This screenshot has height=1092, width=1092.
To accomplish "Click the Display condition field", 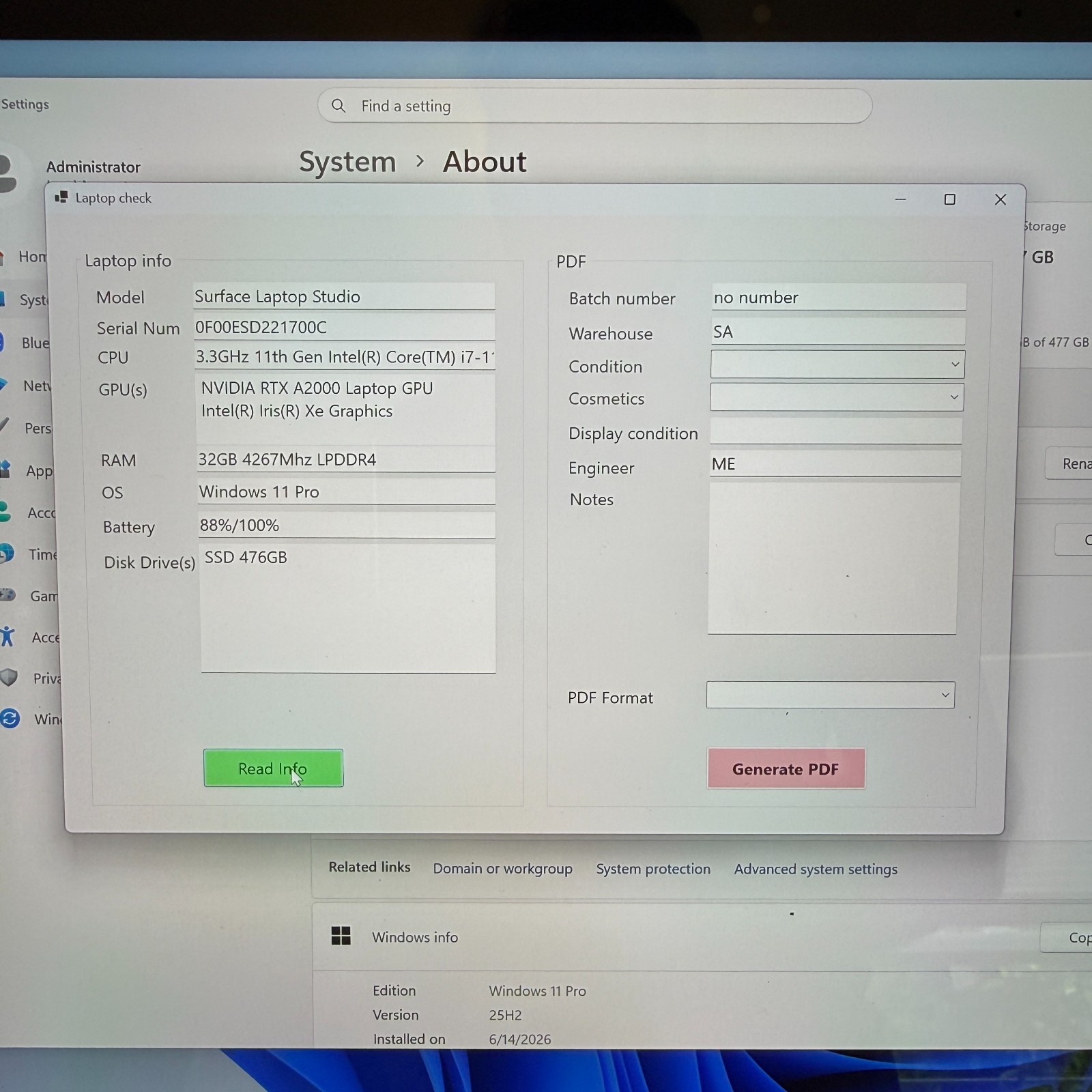I will point(836,431).
